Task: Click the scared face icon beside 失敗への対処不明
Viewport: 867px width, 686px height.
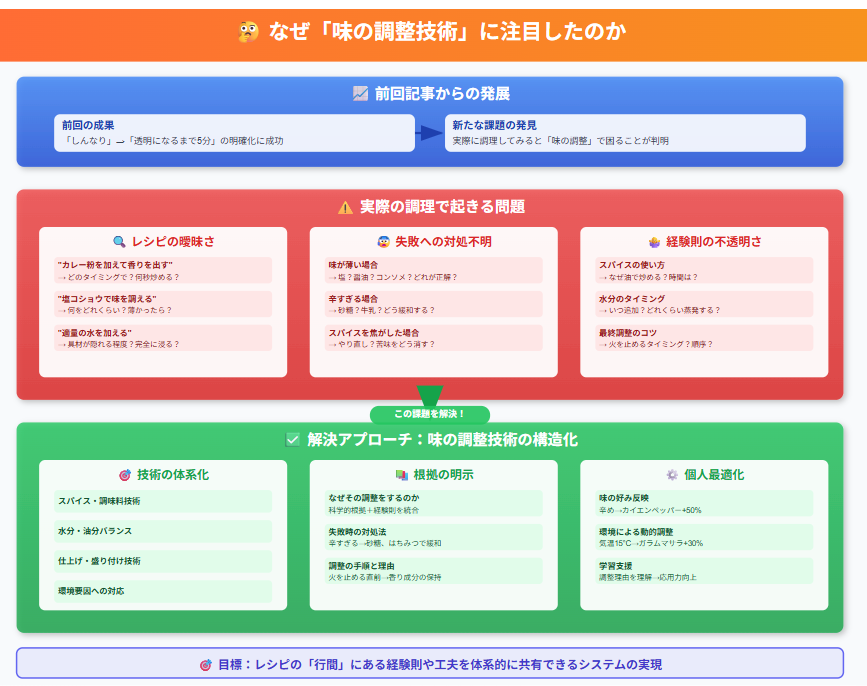Action: pyautogui.click(x=384, y=242)
